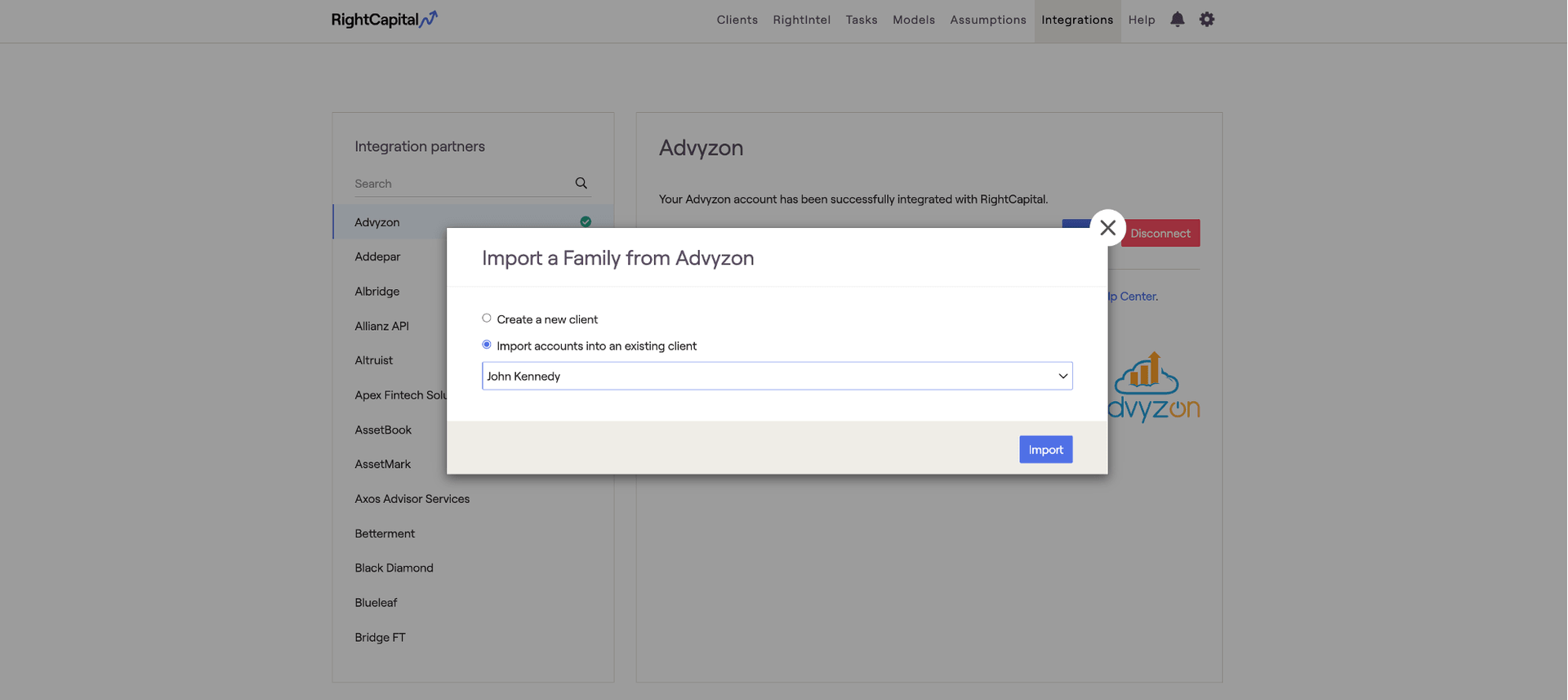Open the settings gear icon

tap(1207, 20)
